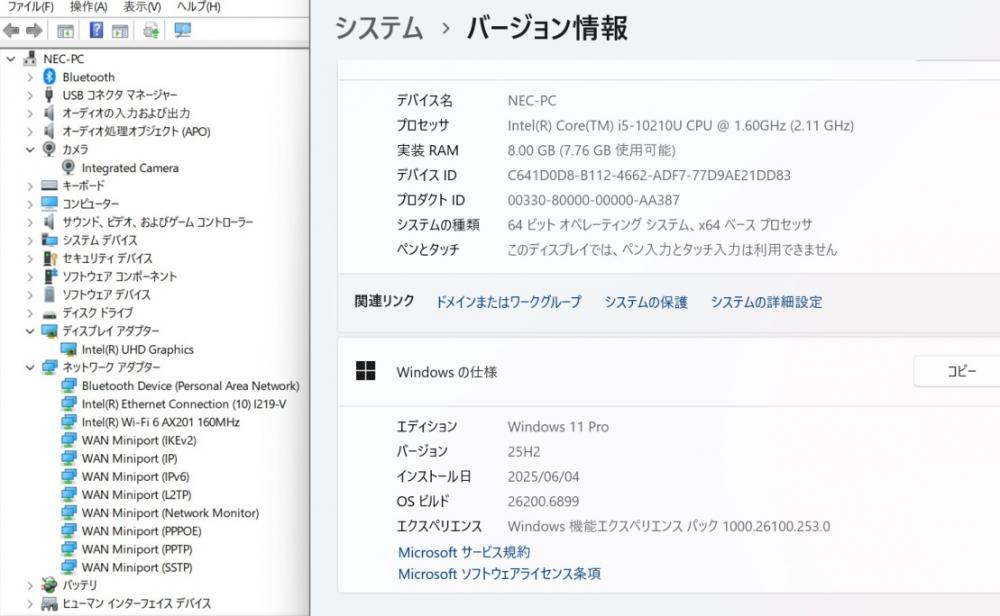Select サウンド、ビデオ、およびゲーム コントローラー row

pos(158,222)
